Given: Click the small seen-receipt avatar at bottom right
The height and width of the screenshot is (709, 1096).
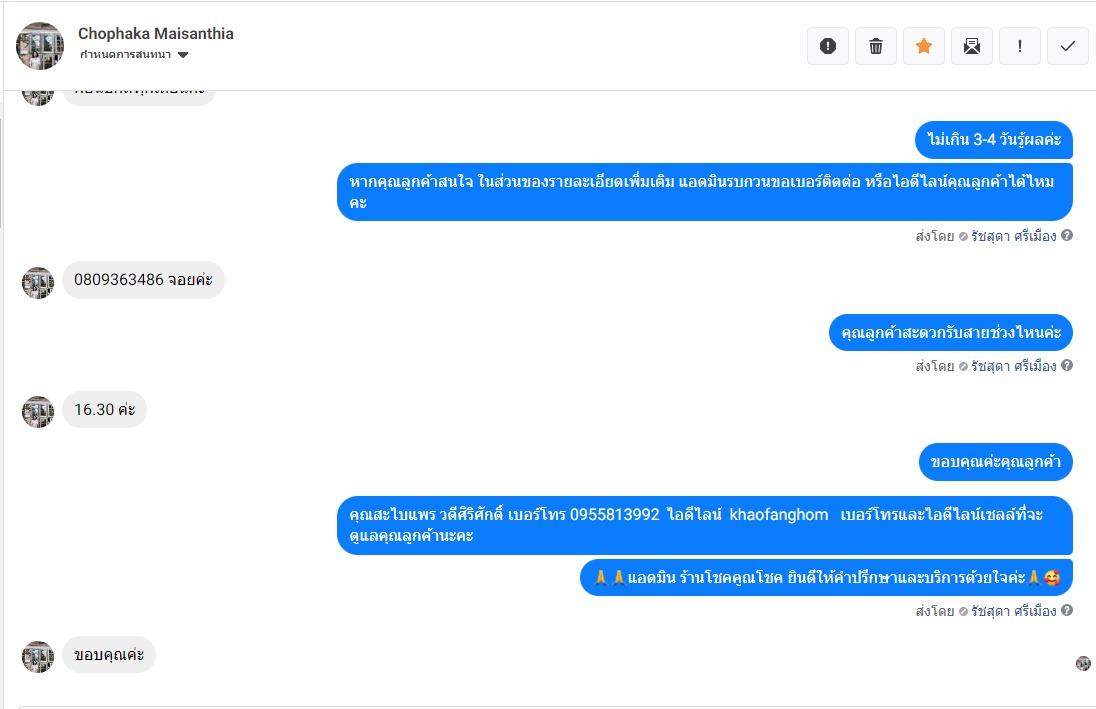Looking at the screenshot, I should (x=1083, y=663).
